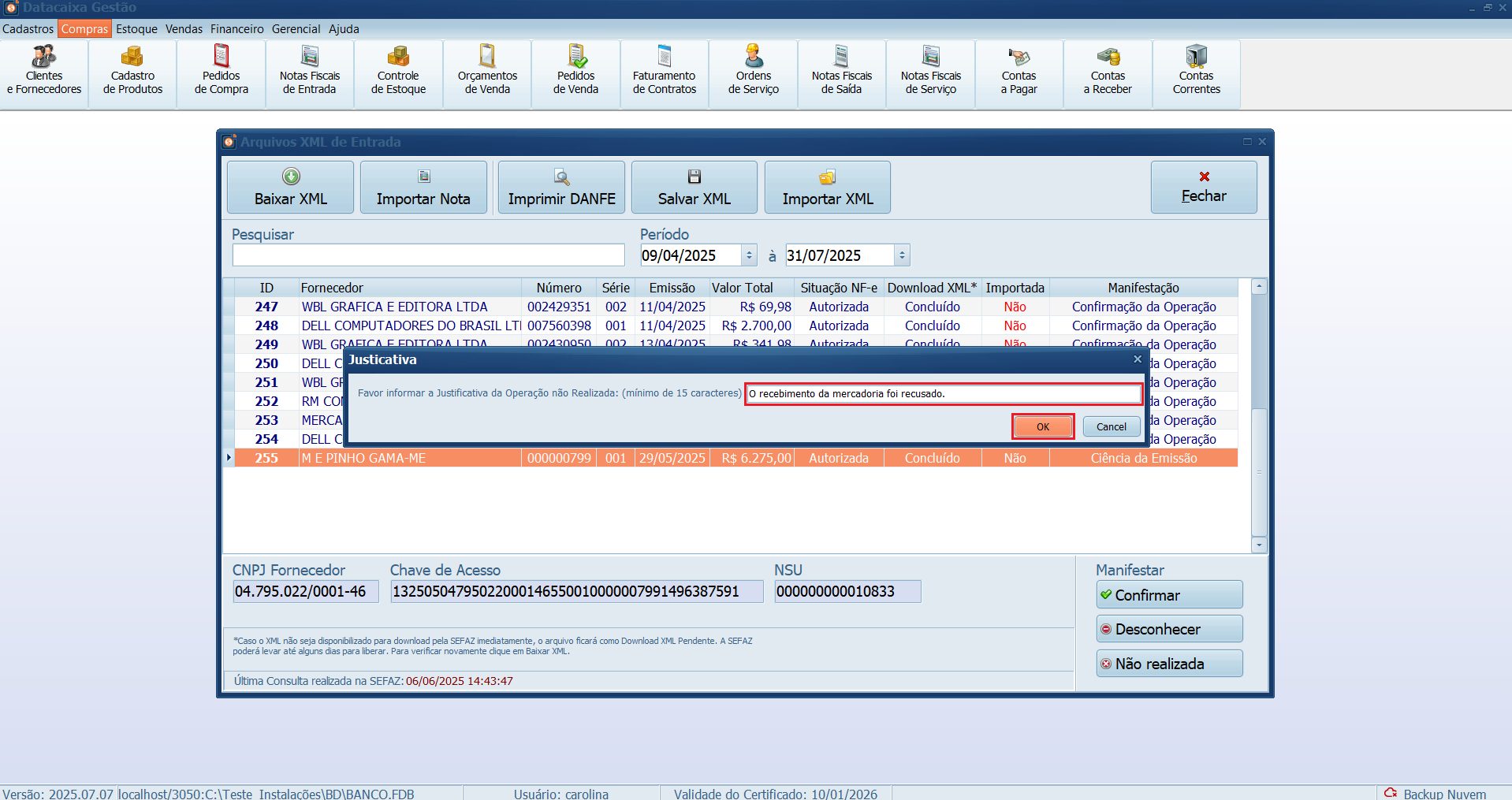Click Imprimir DANFE button
Screen dimensions: 1512x800
pyautogui.click(x=561, y=188)
